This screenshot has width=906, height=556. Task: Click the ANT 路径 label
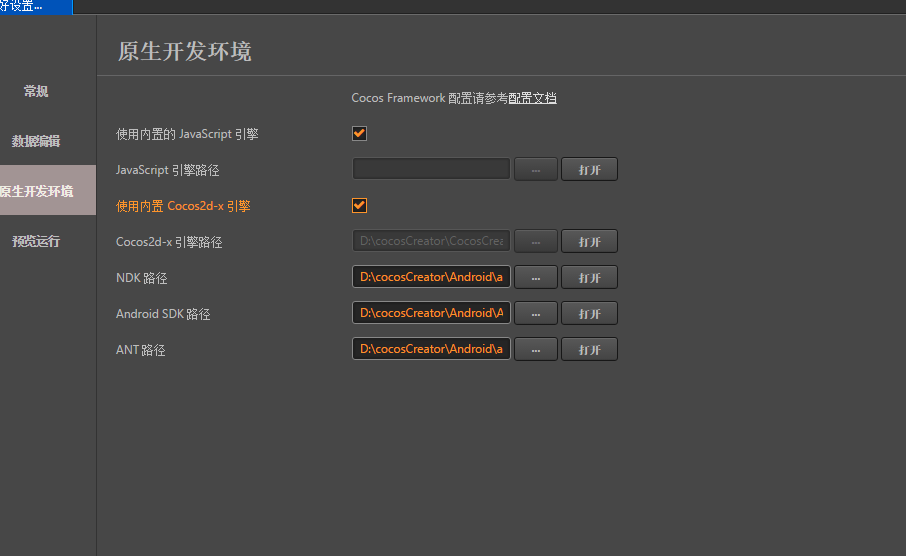click(x=140, y=350)
